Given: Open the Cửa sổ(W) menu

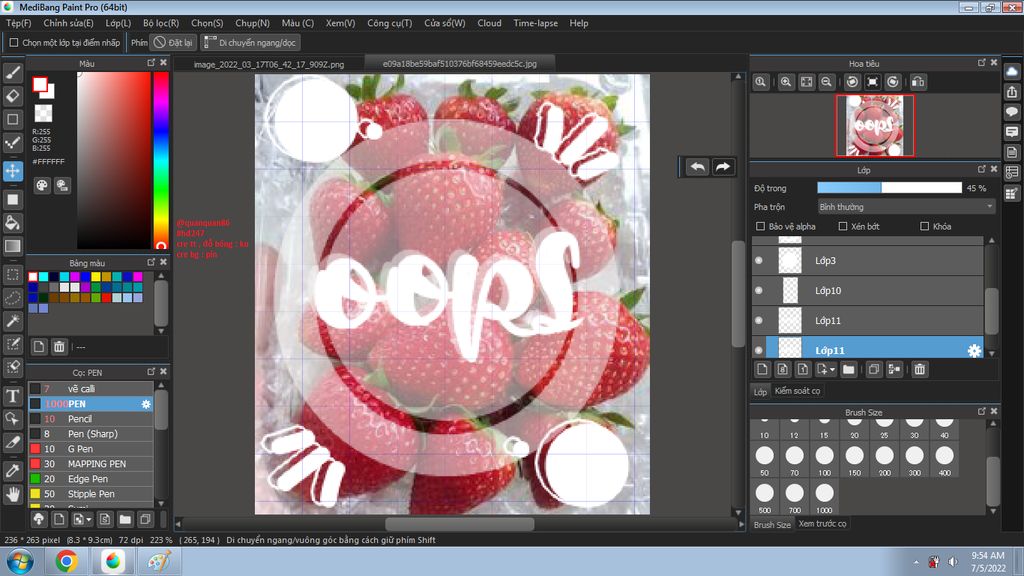Looking at the screenshot, I should 445,23.
